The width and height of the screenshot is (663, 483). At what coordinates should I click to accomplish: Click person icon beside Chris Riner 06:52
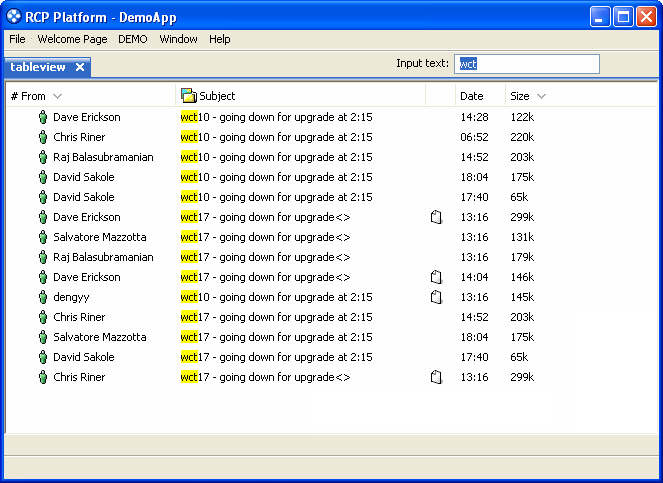[43, 137]
